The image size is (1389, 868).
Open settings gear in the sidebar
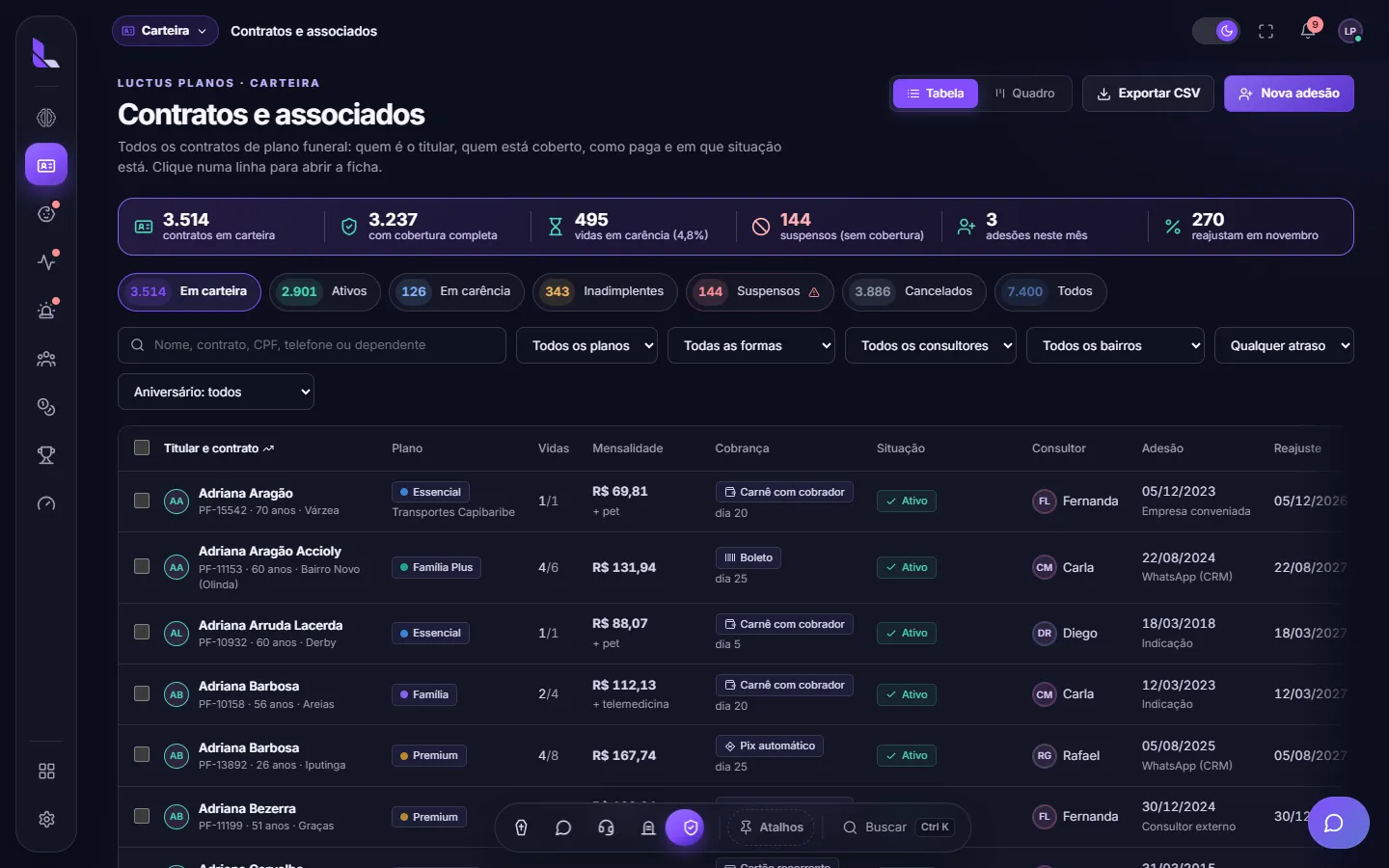46,820
